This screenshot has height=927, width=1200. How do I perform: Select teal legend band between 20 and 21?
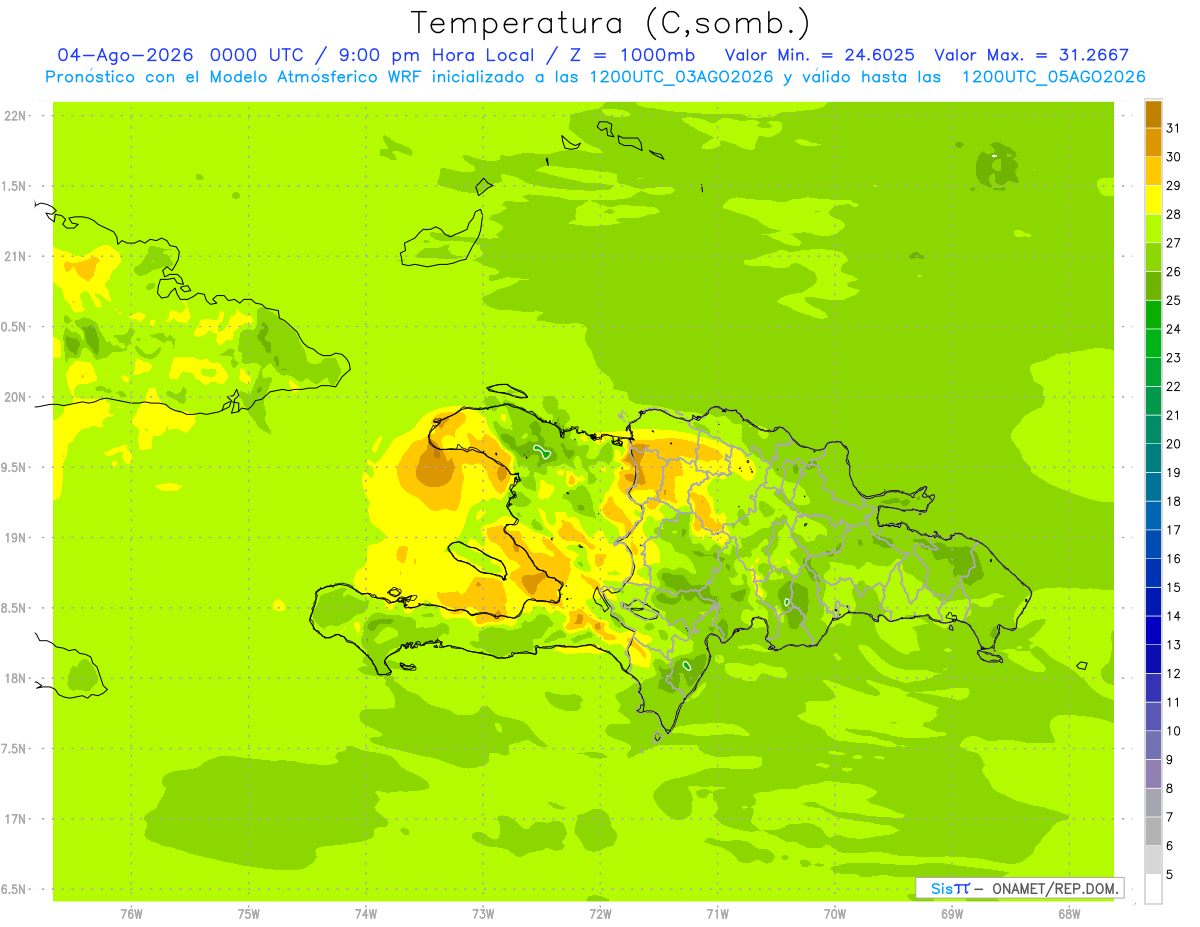(1153, 429)
